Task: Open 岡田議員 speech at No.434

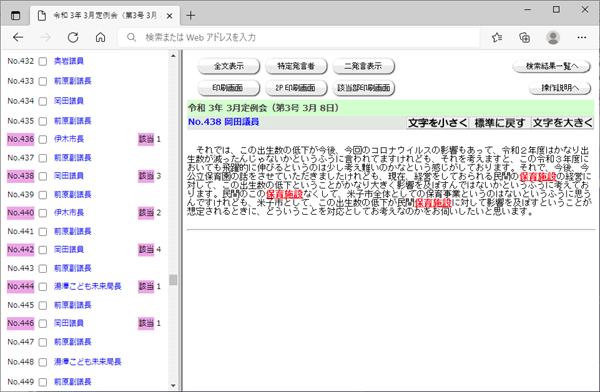Action: click(x=68, y=101)
